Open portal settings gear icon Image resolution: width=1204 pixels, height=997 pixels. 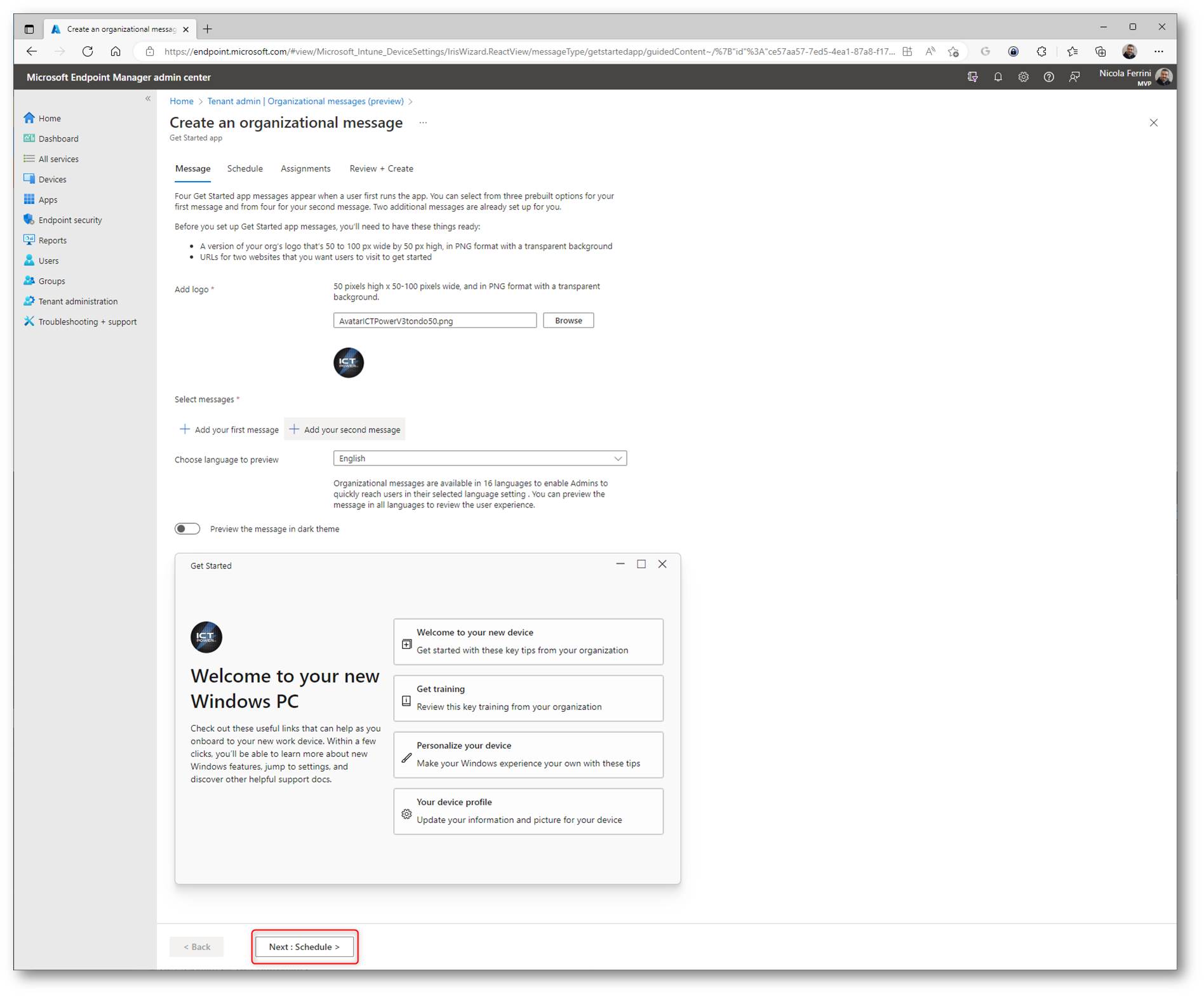(x=1023, y=77)
